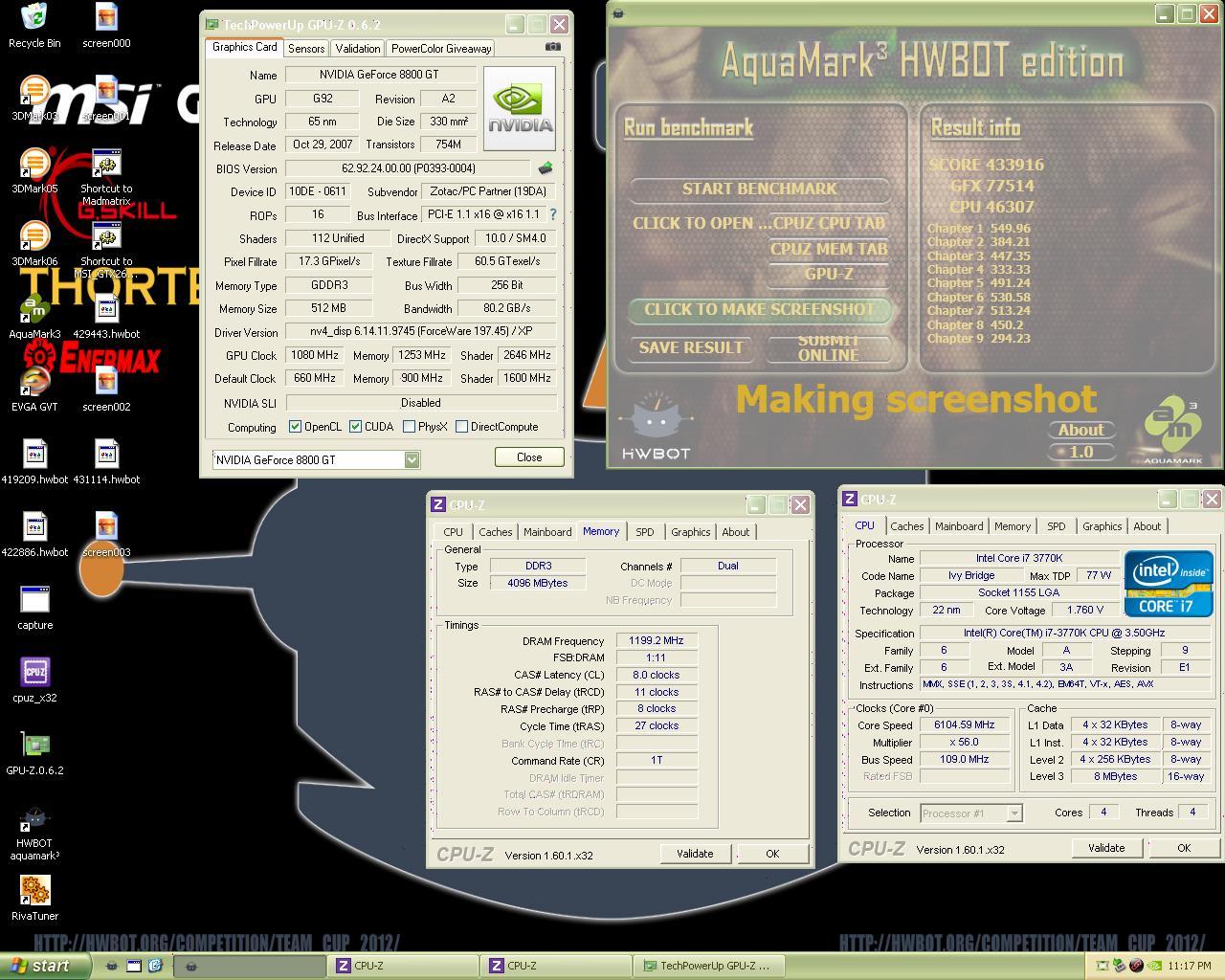The height and width of the screenshot is (980, 1225).
Task: Click Validate in the CPU-Z Memory window
Action: click(x=695, y=854)
